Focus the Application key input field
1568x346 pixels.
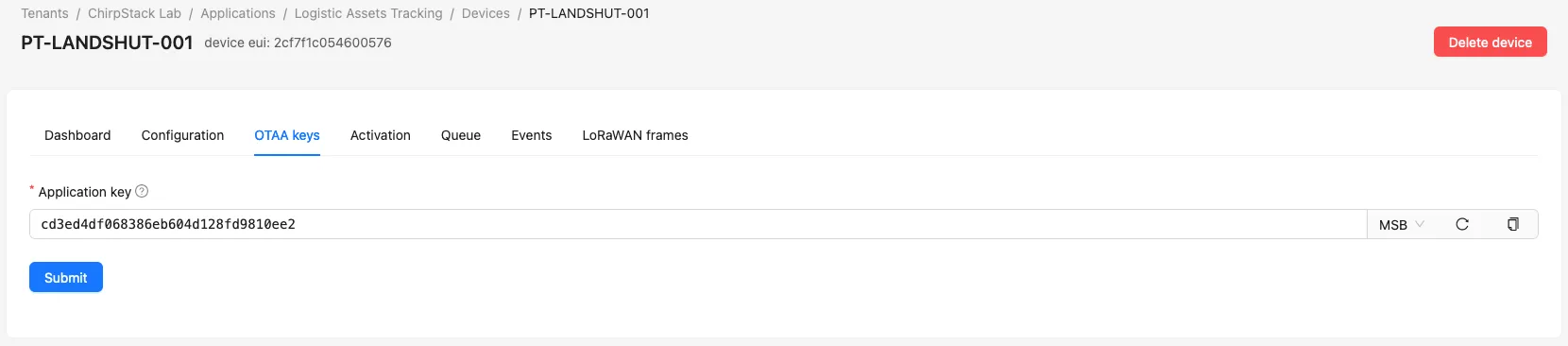click(x=698, y=224)
